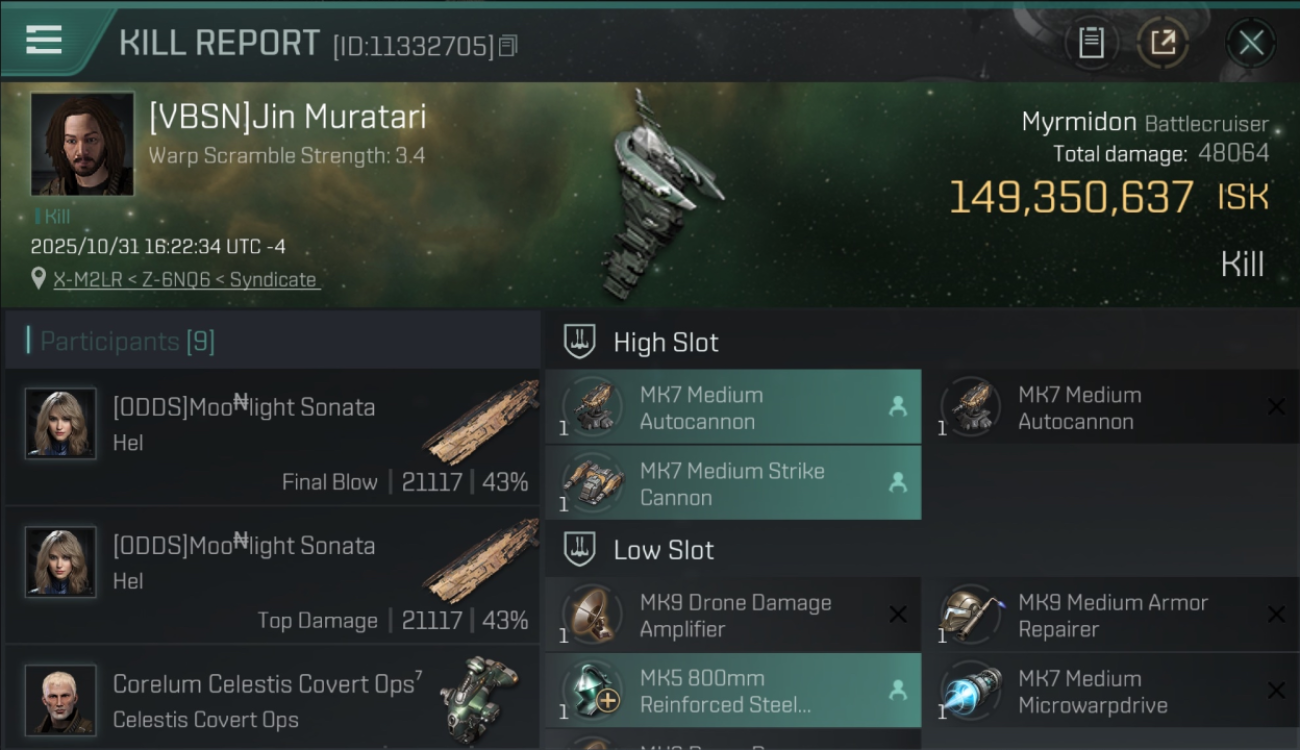Open the hamburger menu icon
Screen dimensions: 1300x750
point(44,40)
